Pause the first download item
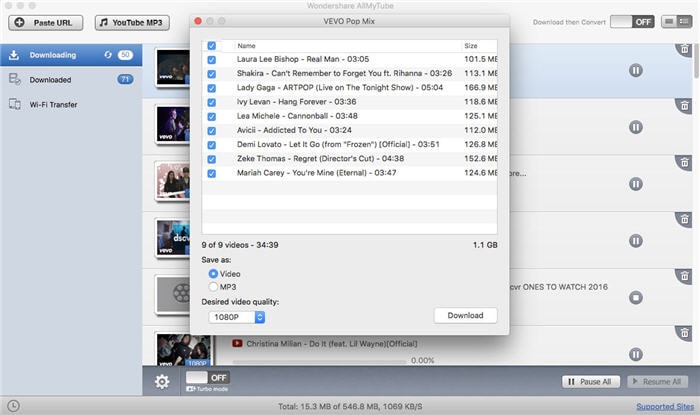700x415 pixels. pos(636,70)
